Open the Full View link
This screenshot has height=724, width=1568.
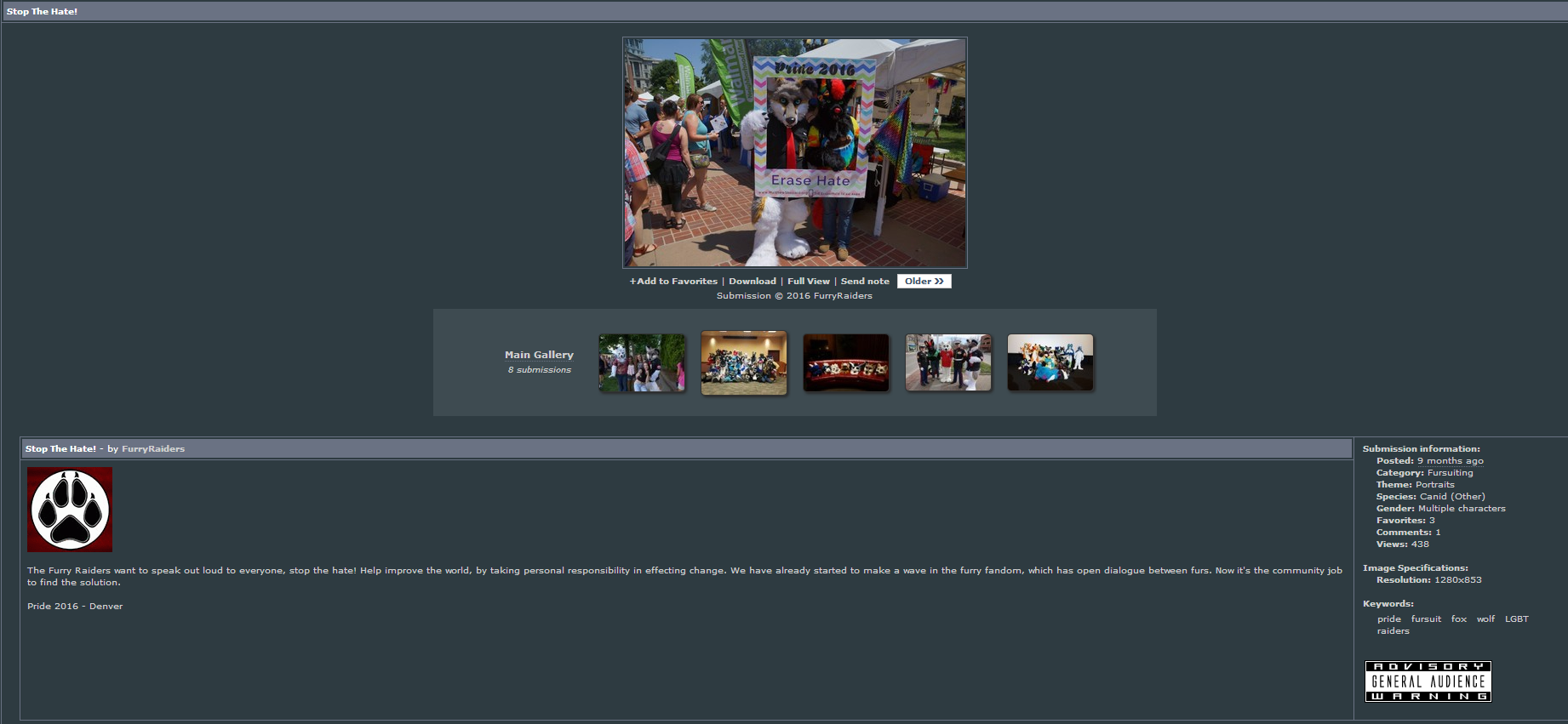[x=809, y=282]
